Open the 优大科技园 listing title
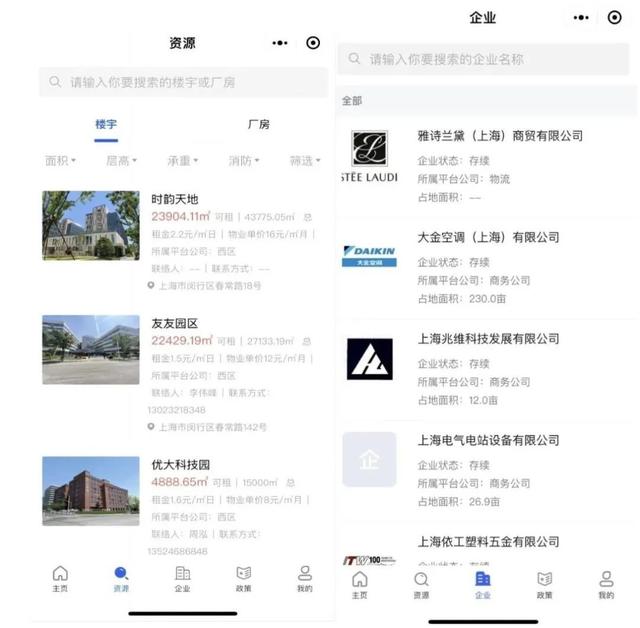This screenshot has height=628, width=640. click(x=181, y=465)
